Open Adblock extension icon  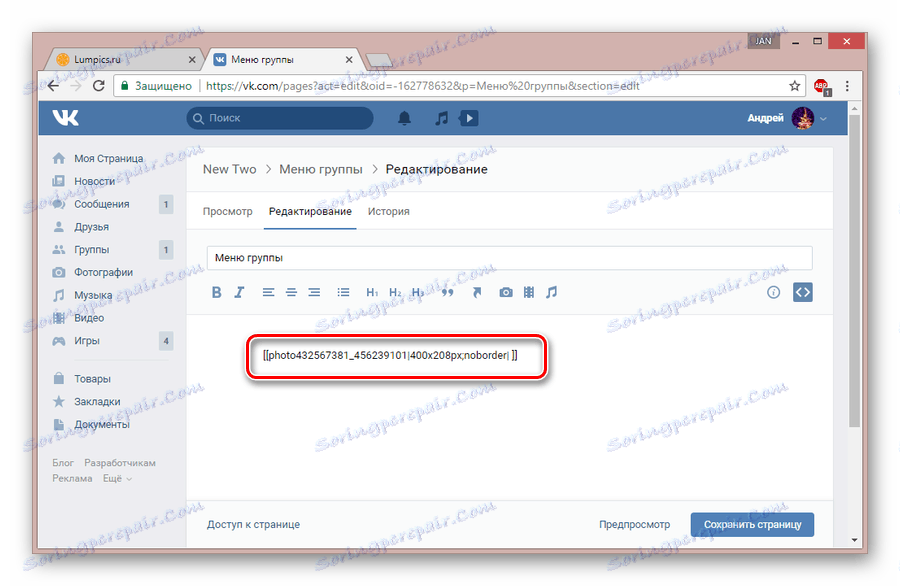point(821,86)
